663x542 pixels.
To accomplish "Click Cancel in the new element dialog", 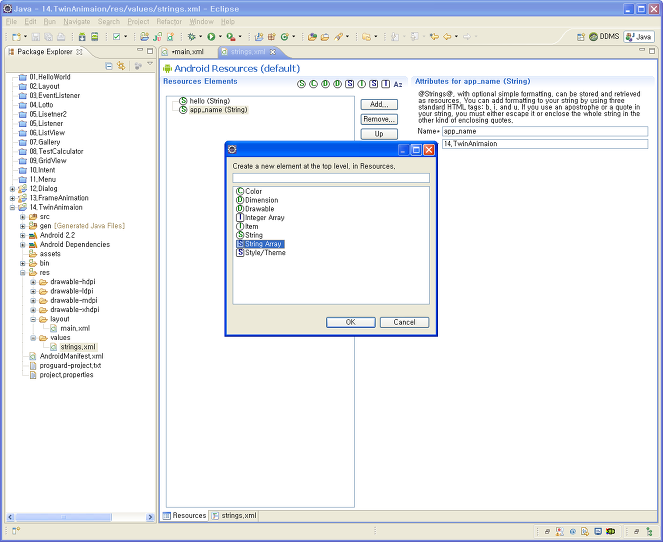I will 404,322.
